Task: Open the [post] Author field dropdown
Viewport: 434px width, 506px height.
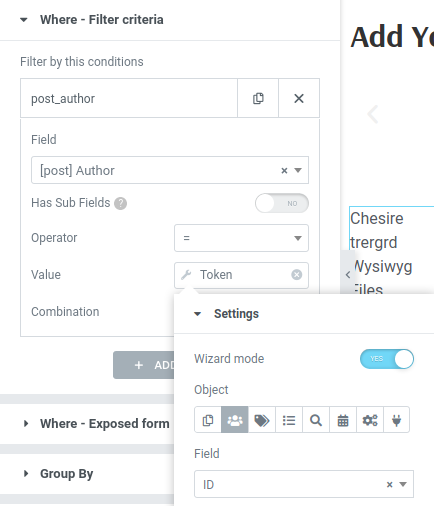Action: (x=170, y=170)
